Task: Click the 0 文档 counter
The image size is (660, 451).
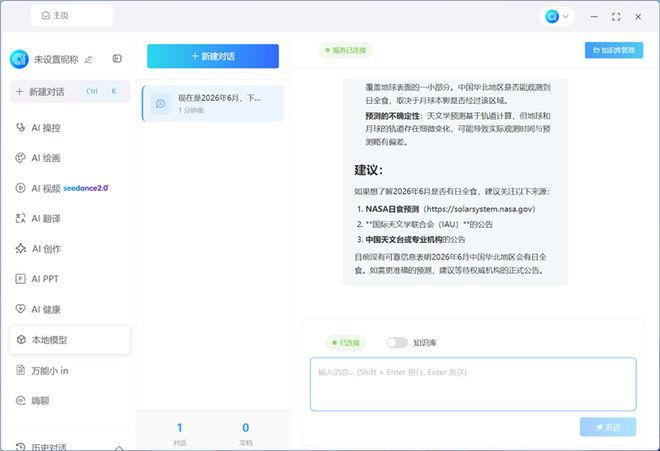Action: [246, 434]
